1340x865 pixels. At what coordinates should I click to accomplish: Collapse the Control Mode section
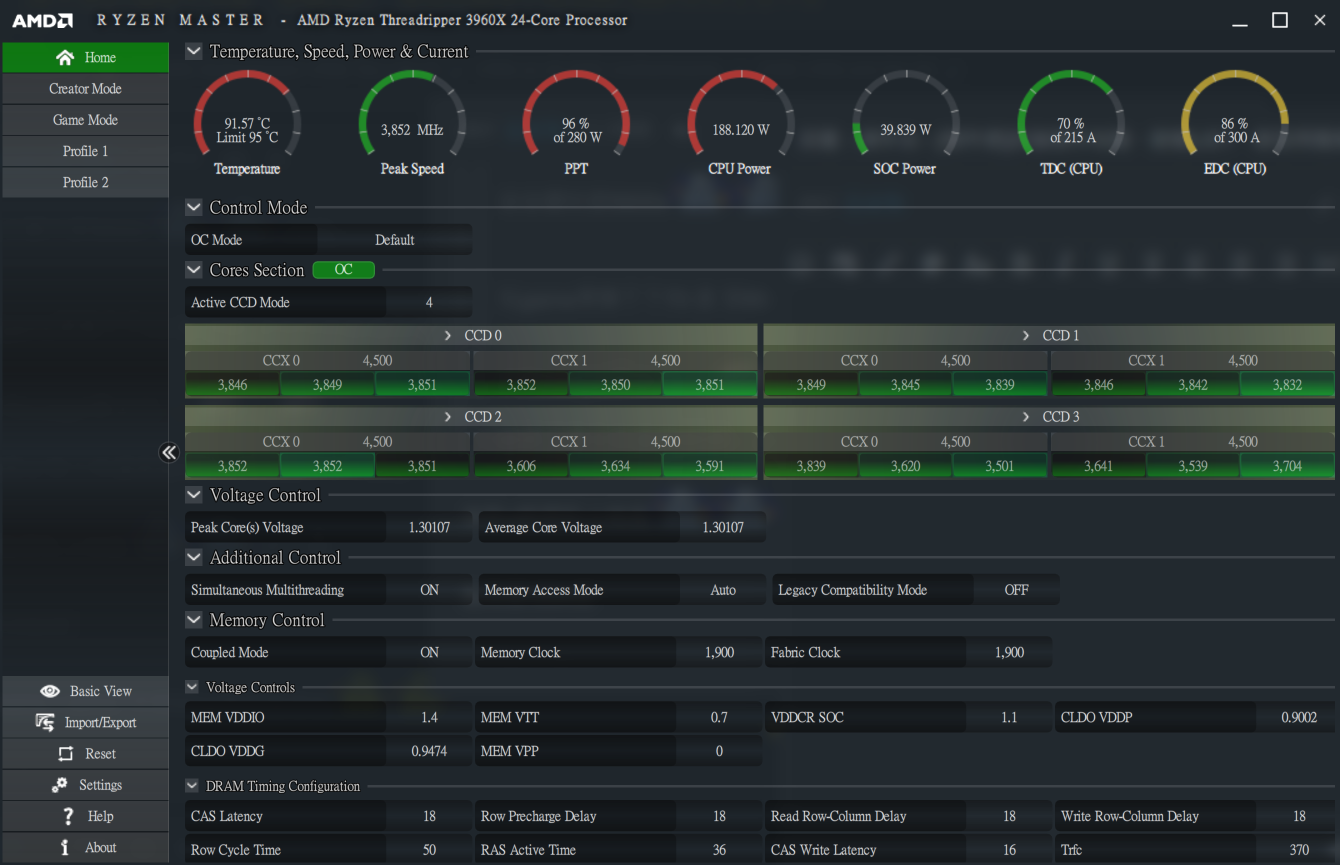194,208
